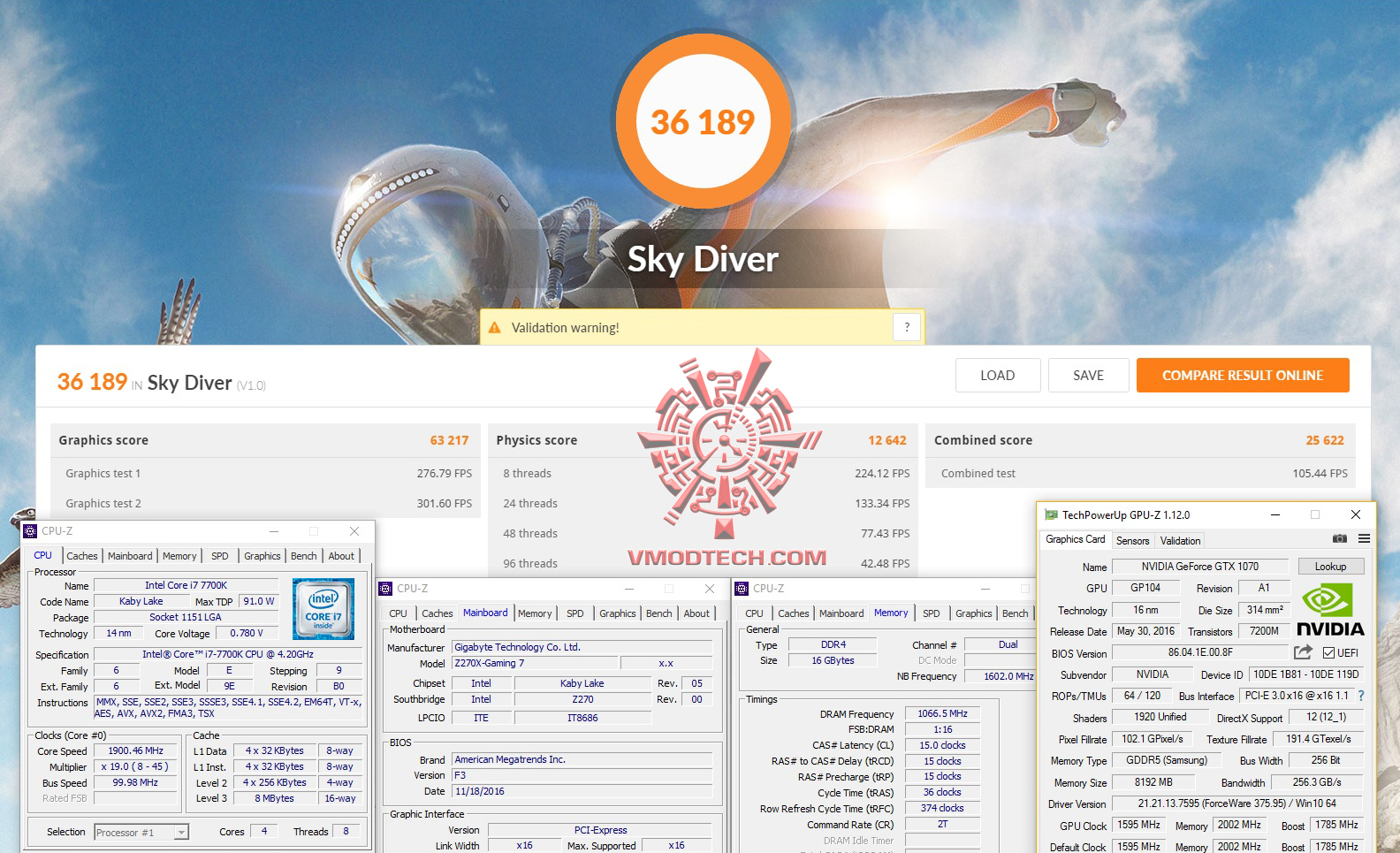Open Bench tab in CPU-Z Memory window
Screen dimensions: 1400x853
click(x=1016, y=613)
